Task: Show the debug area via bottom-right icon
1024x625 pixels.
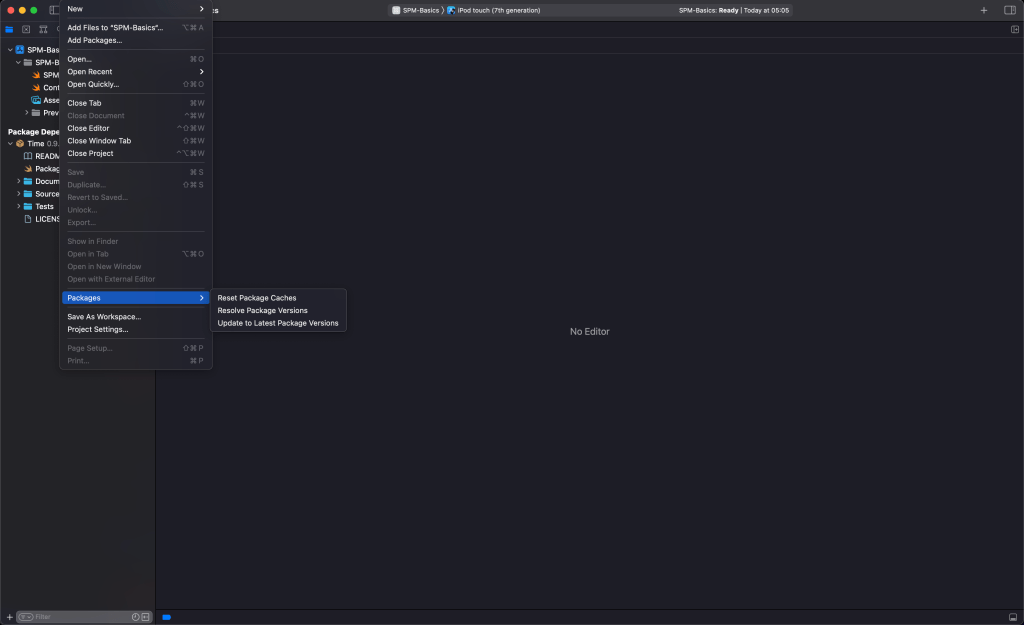Action: [x=1013, y=617]
